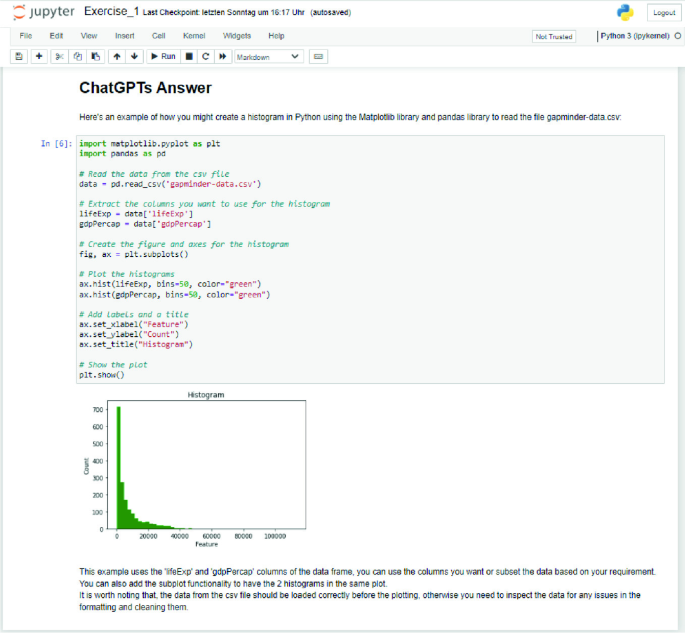Viewport: 685px width, 633px height.
Task: Click the Logout button
Action: pyautogui.click(x=664, y=13)
